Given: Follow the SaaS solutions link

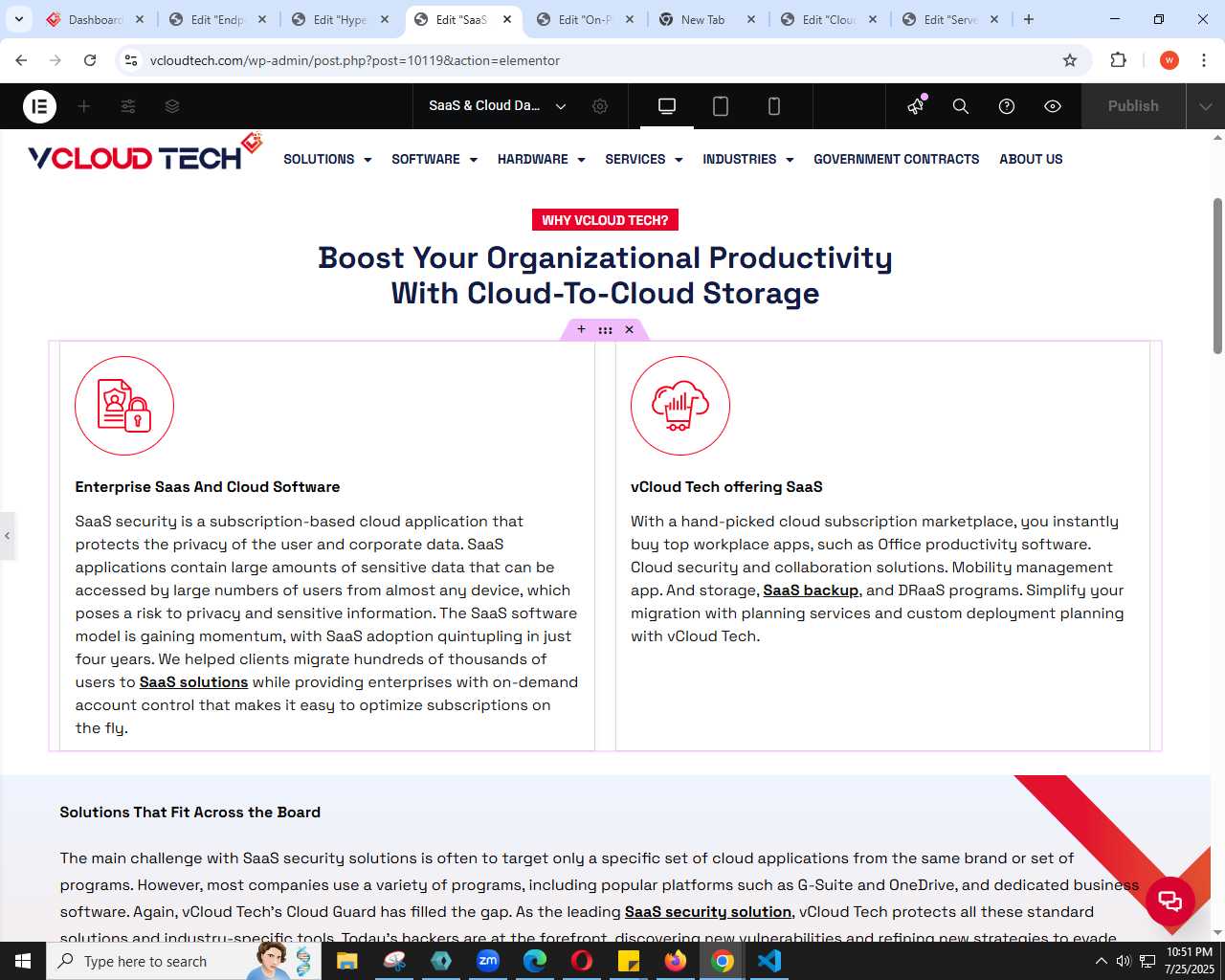Looking at the screenshot, I should [x=193, y=682].
